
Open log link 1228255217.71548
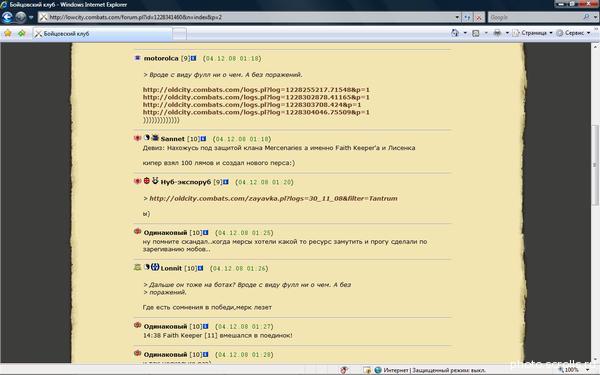click(x=256, y=90)
